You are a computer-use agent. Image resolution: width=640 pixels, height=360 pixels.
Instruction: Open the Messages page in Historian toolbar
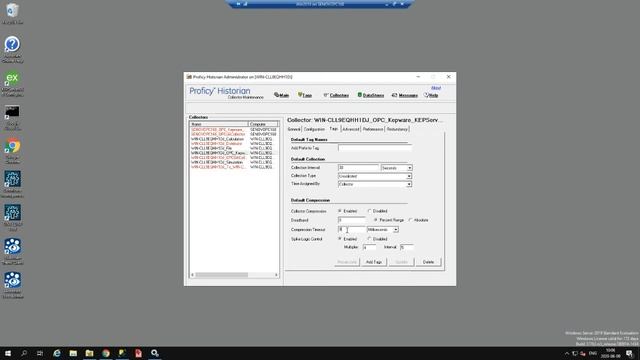click(x=404, y=95)
